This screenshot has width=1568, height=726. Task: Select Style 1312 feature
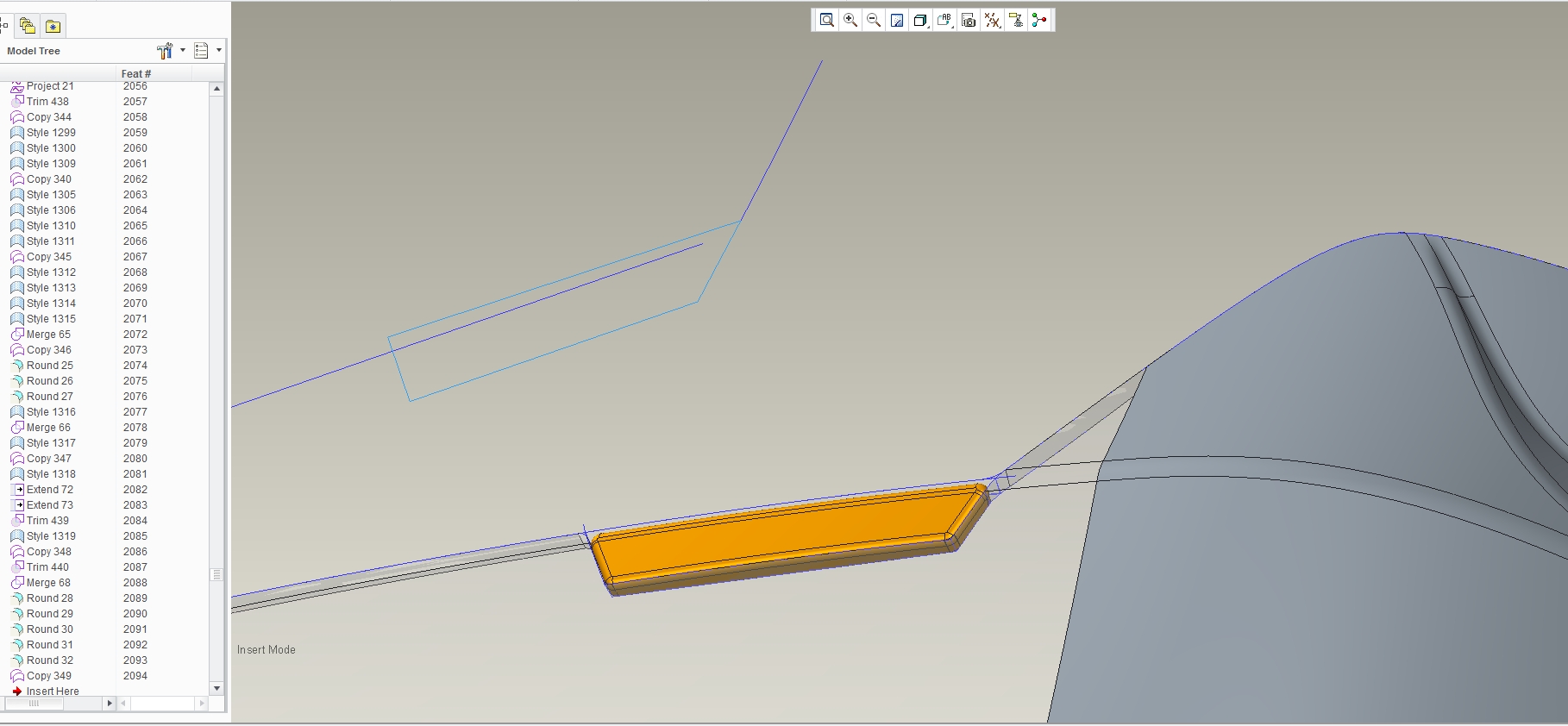pos(51,272)
